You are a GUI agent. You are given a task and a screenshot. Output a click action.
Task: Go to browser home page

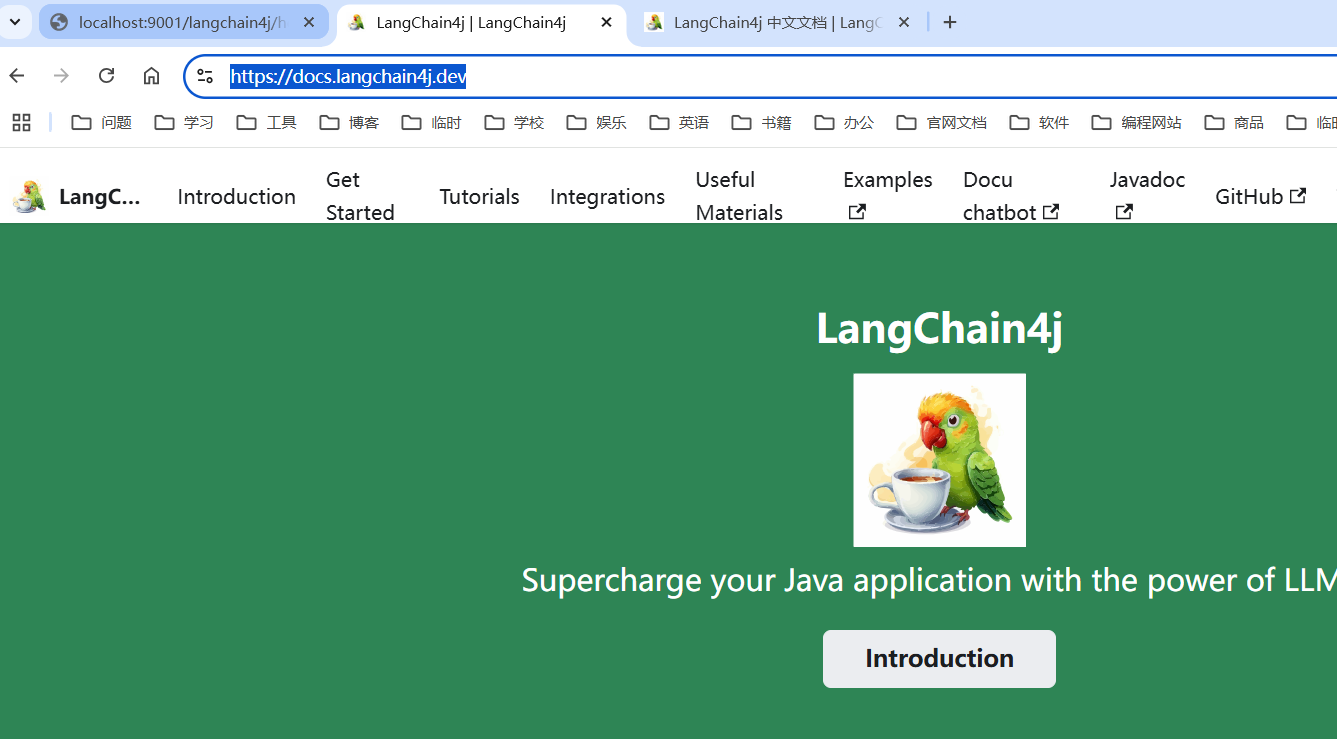[151, 76]
